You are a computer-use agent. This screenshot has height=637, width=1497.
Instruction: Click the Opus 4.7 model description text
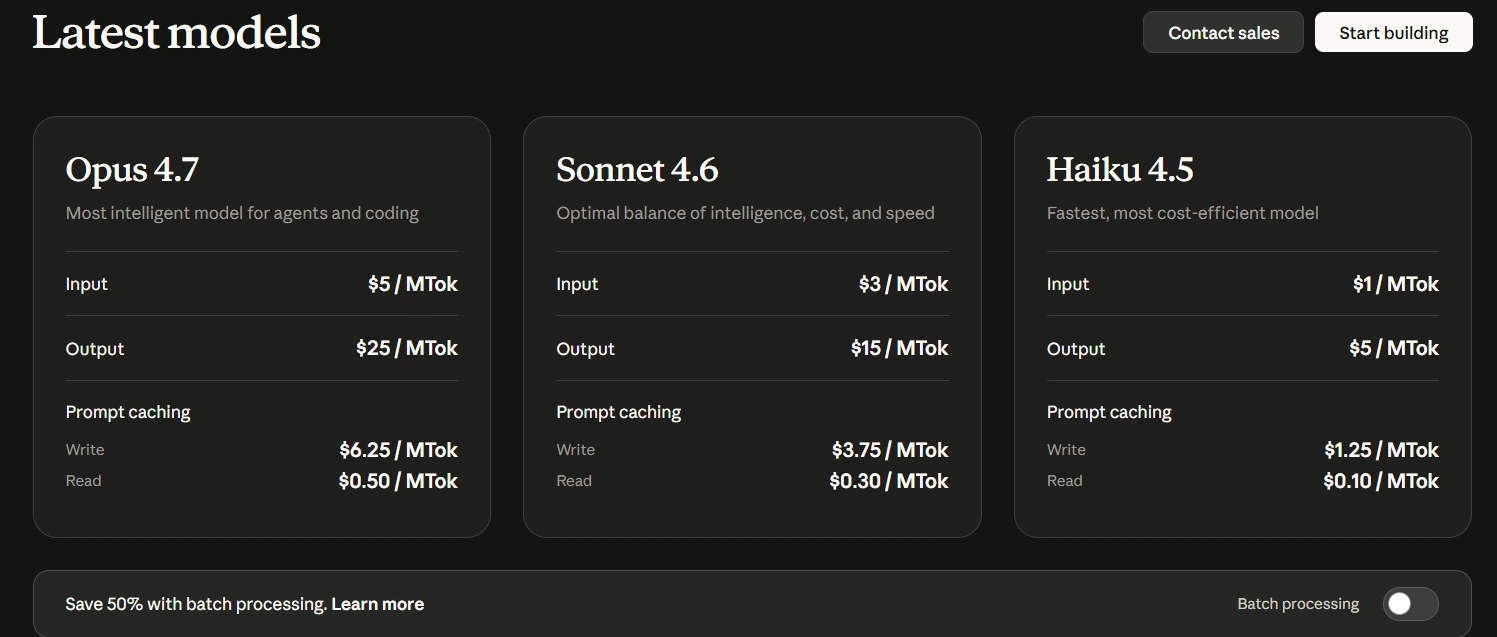[x=242, y=213]
